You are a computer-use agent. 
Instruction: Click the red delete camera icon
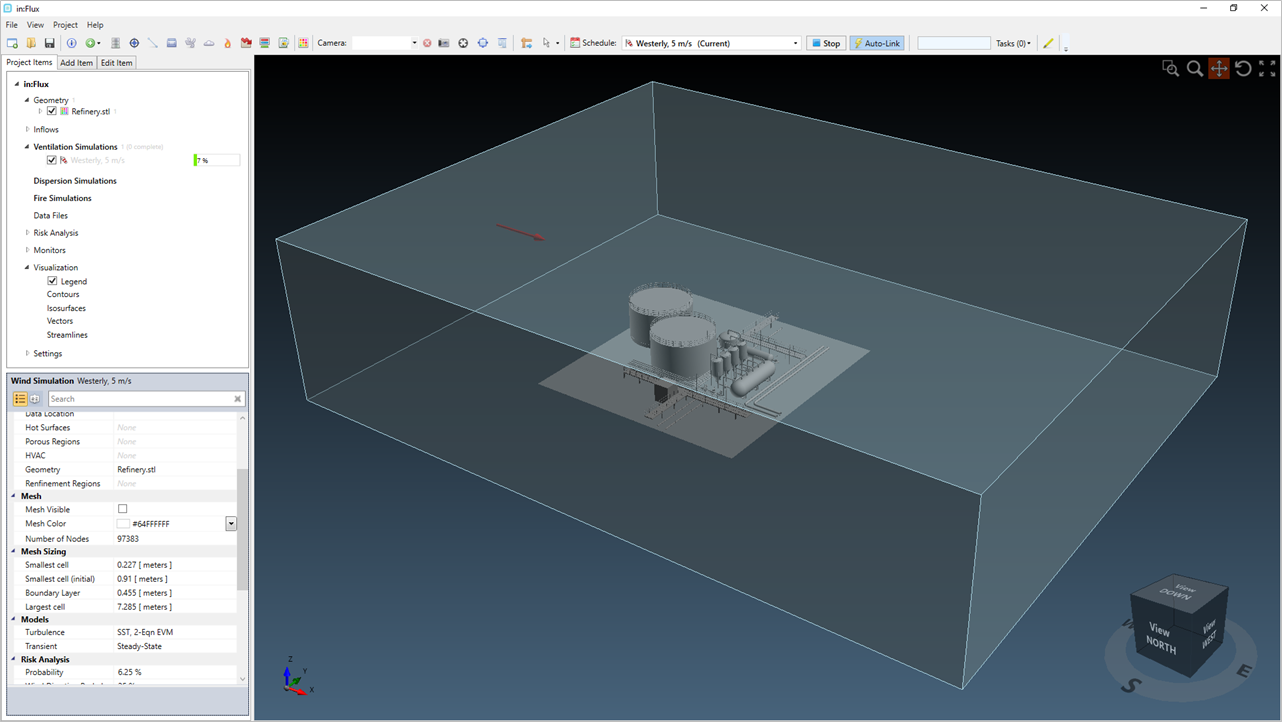(x=427, y=43)
